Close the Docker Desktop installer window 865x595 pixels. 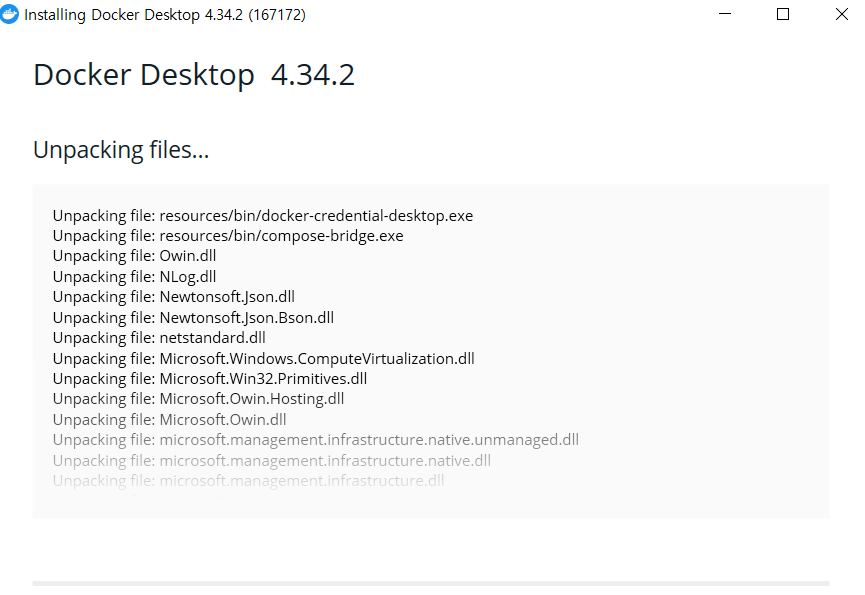point(841,14)
